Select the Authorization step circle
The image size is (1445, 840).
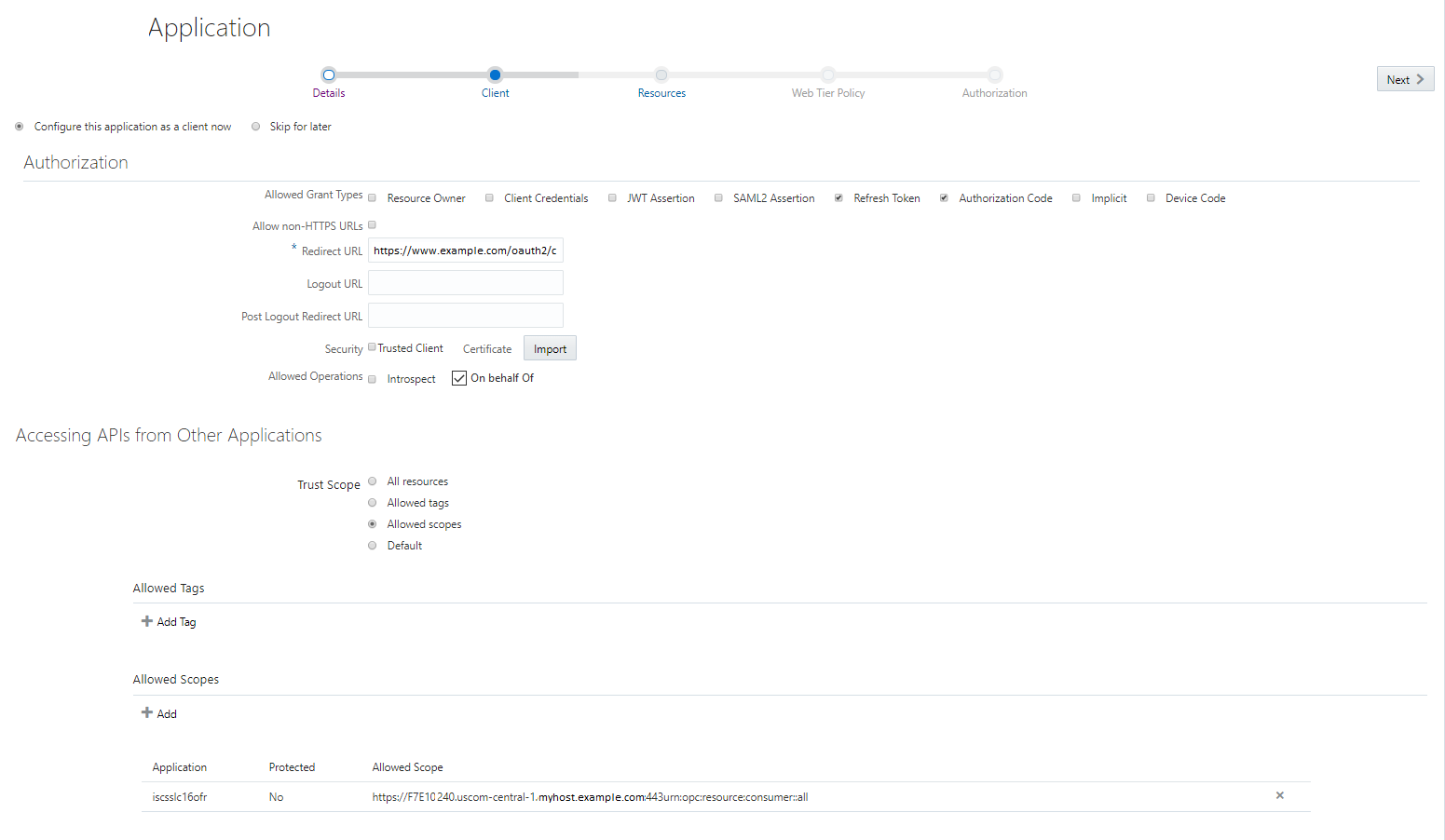(x=993, y=74)
